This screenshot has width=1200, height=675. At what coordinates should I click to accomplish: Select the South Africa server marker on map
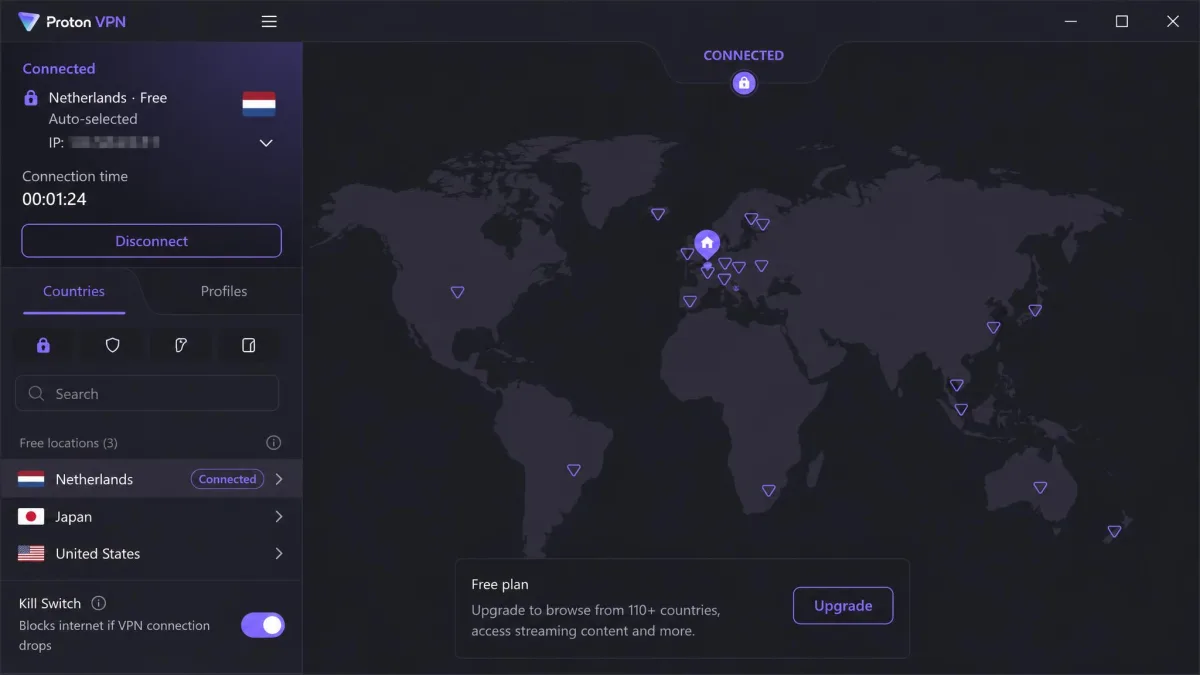pyautogui.click(x=768, y=491)
